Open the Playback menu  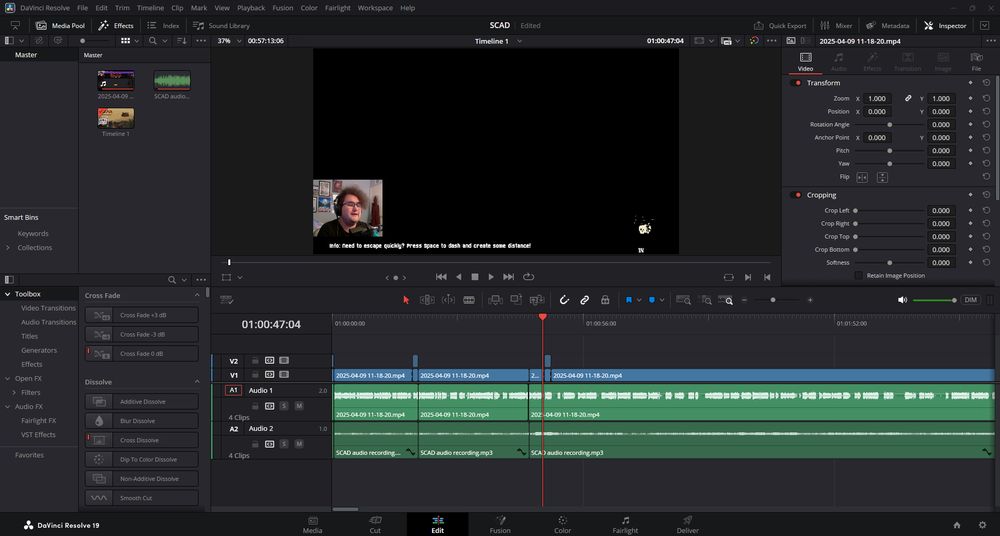click(251, 8)
